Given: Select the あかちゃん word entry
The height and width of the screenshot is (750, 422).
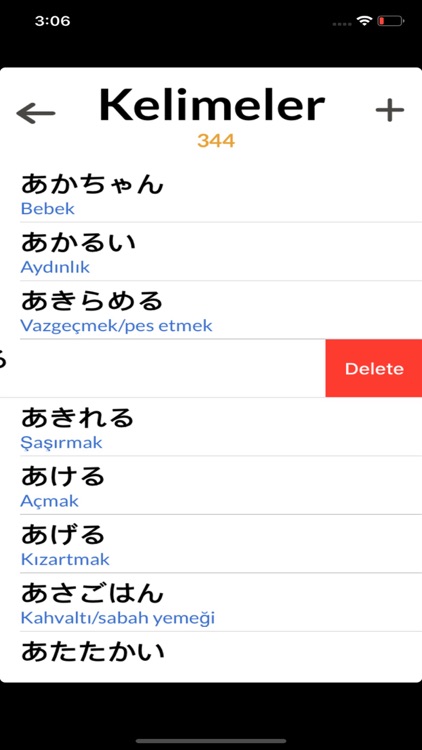Looking at the screenshot, I should pos(211,194).
